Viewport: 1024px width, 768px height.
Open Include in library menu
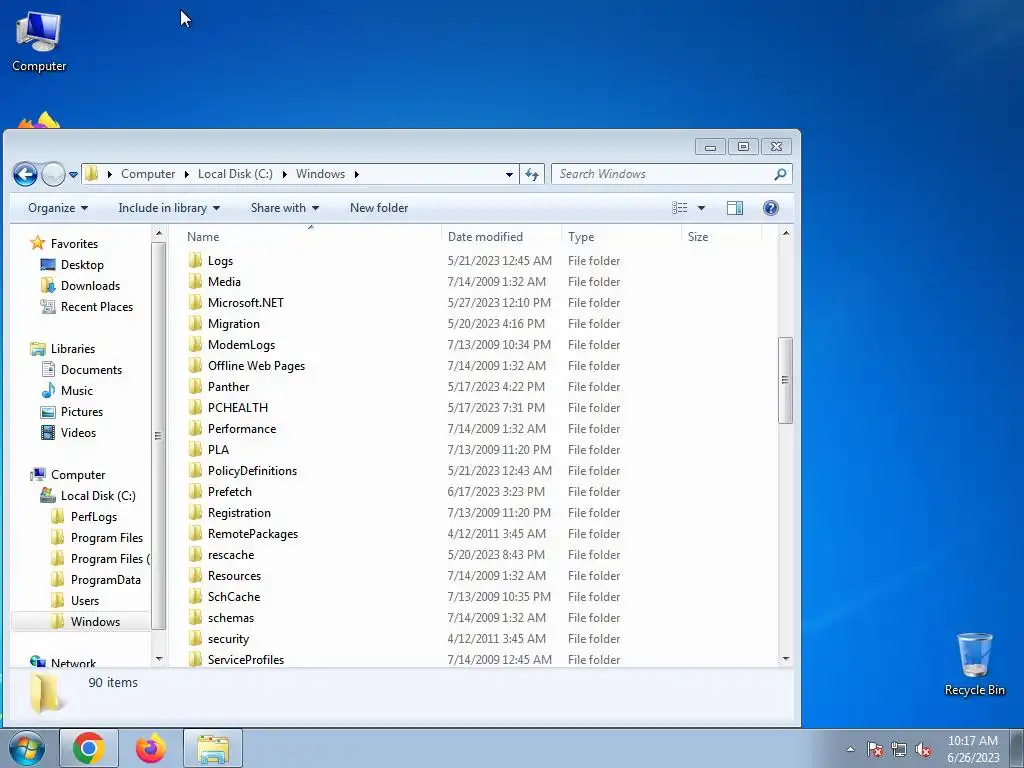click(169, 208)
